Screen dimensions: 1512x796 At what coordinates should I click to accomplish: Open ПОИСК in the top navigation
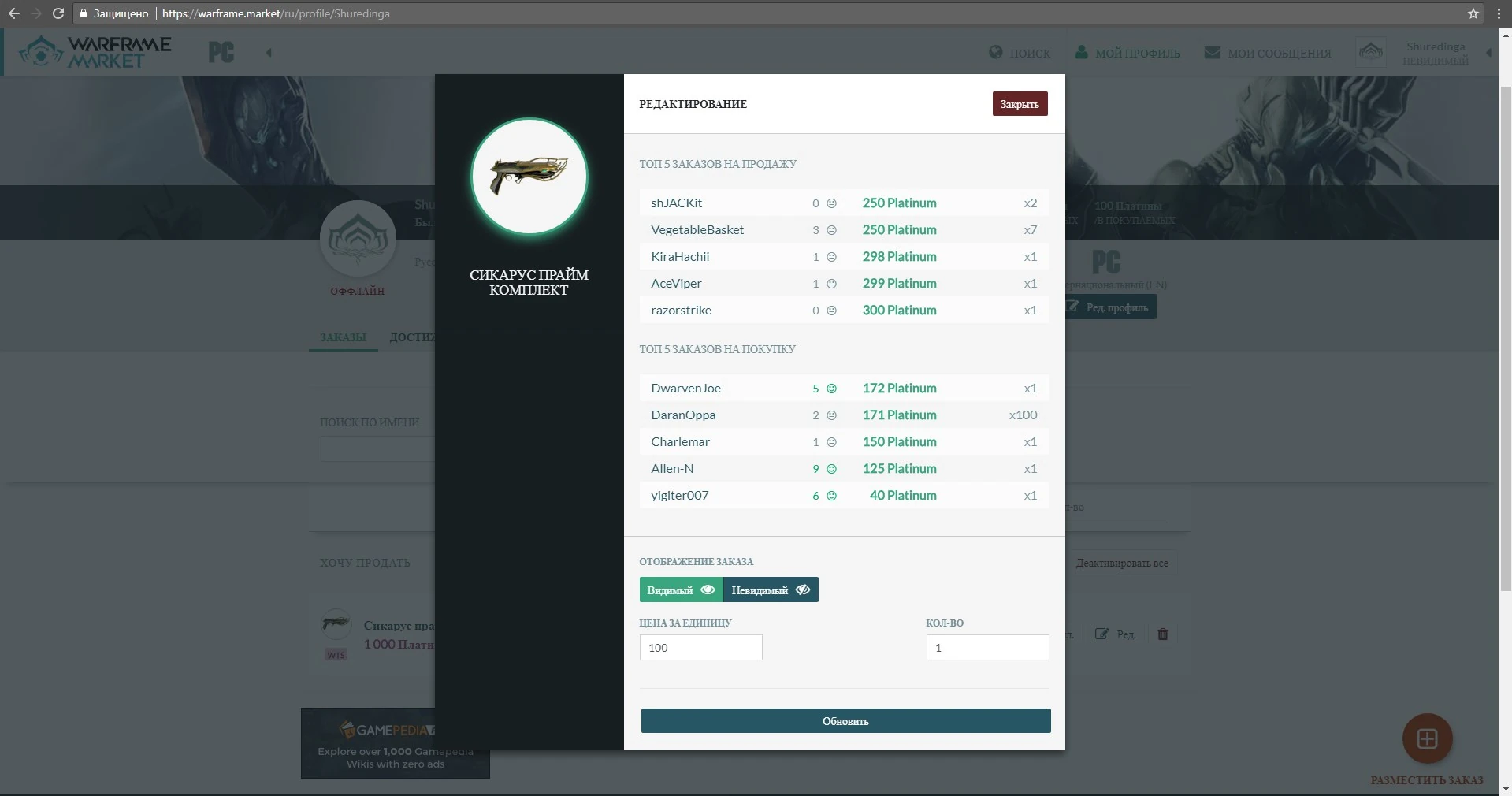click(x=1020, y=53)
